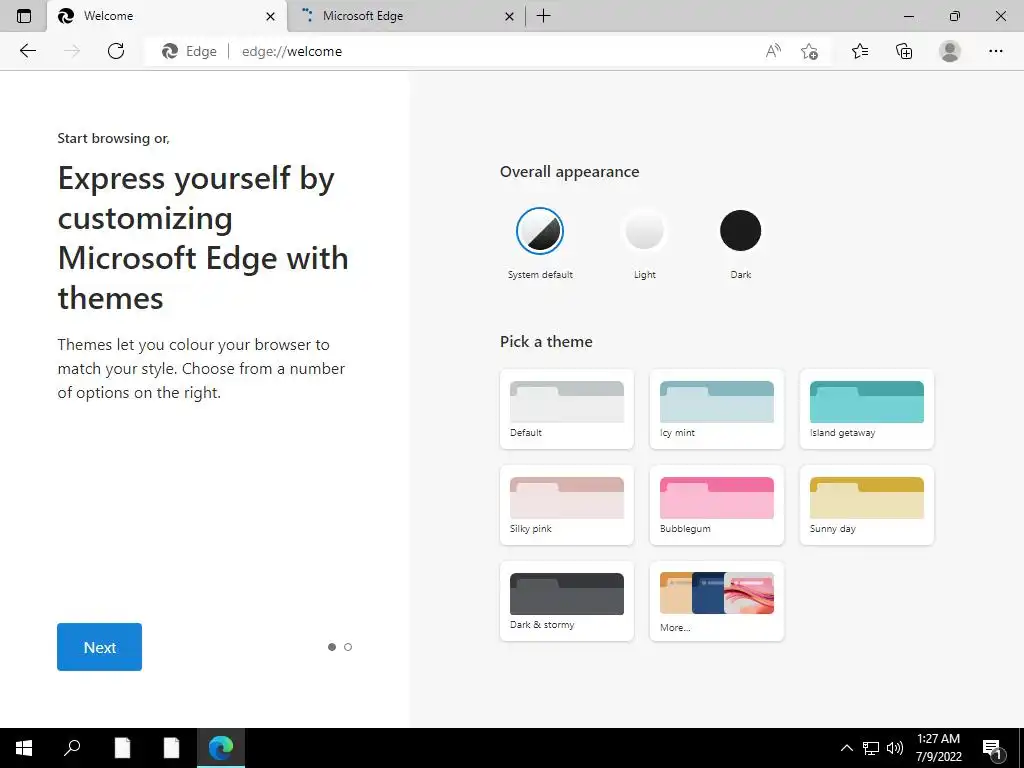Open the notification center icon
1024x768 pixels.
coord(993,749)
